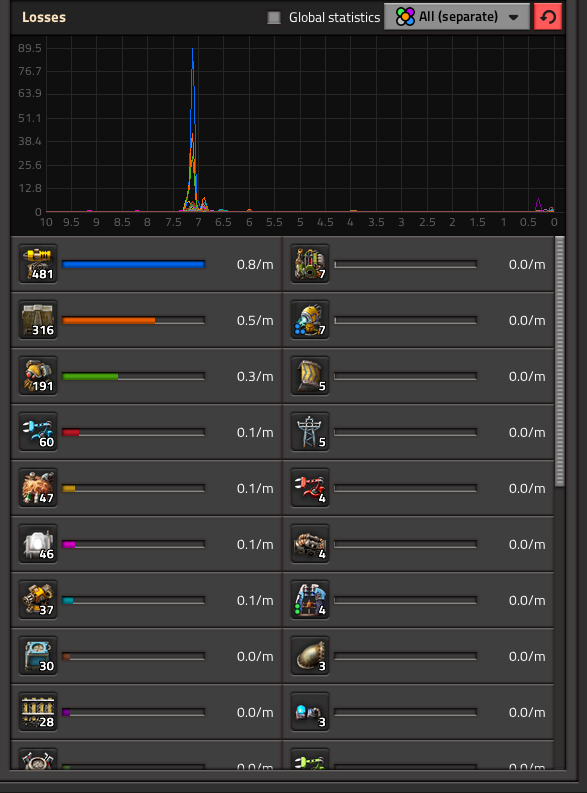Click the blue laser turret loss bar
The width and height of the screenshot is (587, 793).
coord(133,265)
